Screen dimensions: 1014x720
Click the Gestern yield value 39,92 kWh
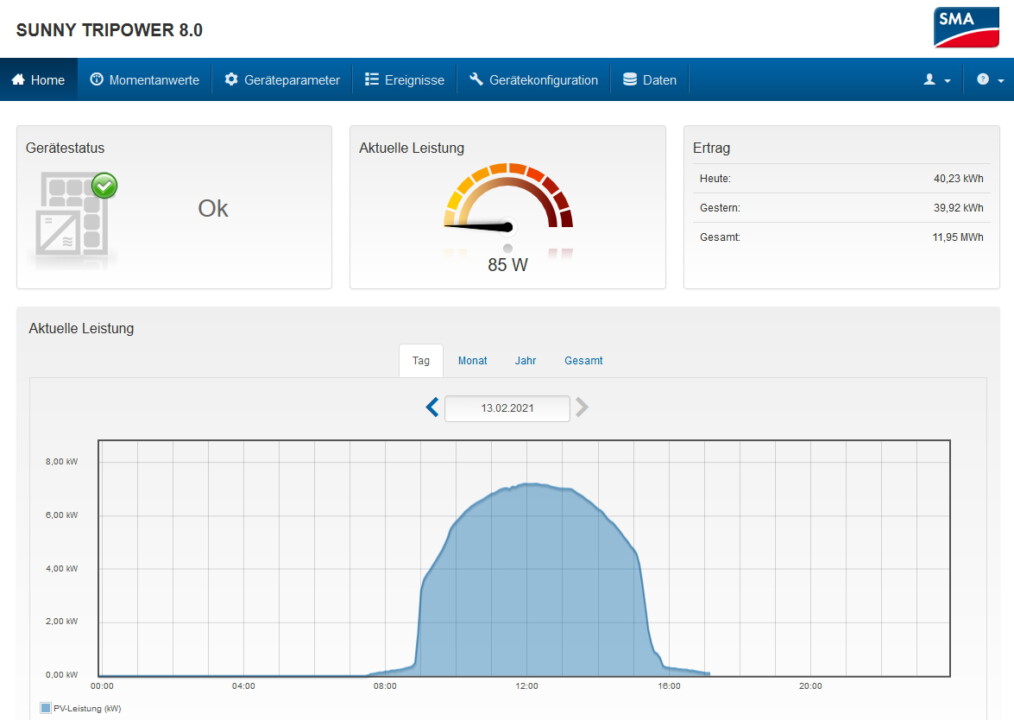point(958,208)
